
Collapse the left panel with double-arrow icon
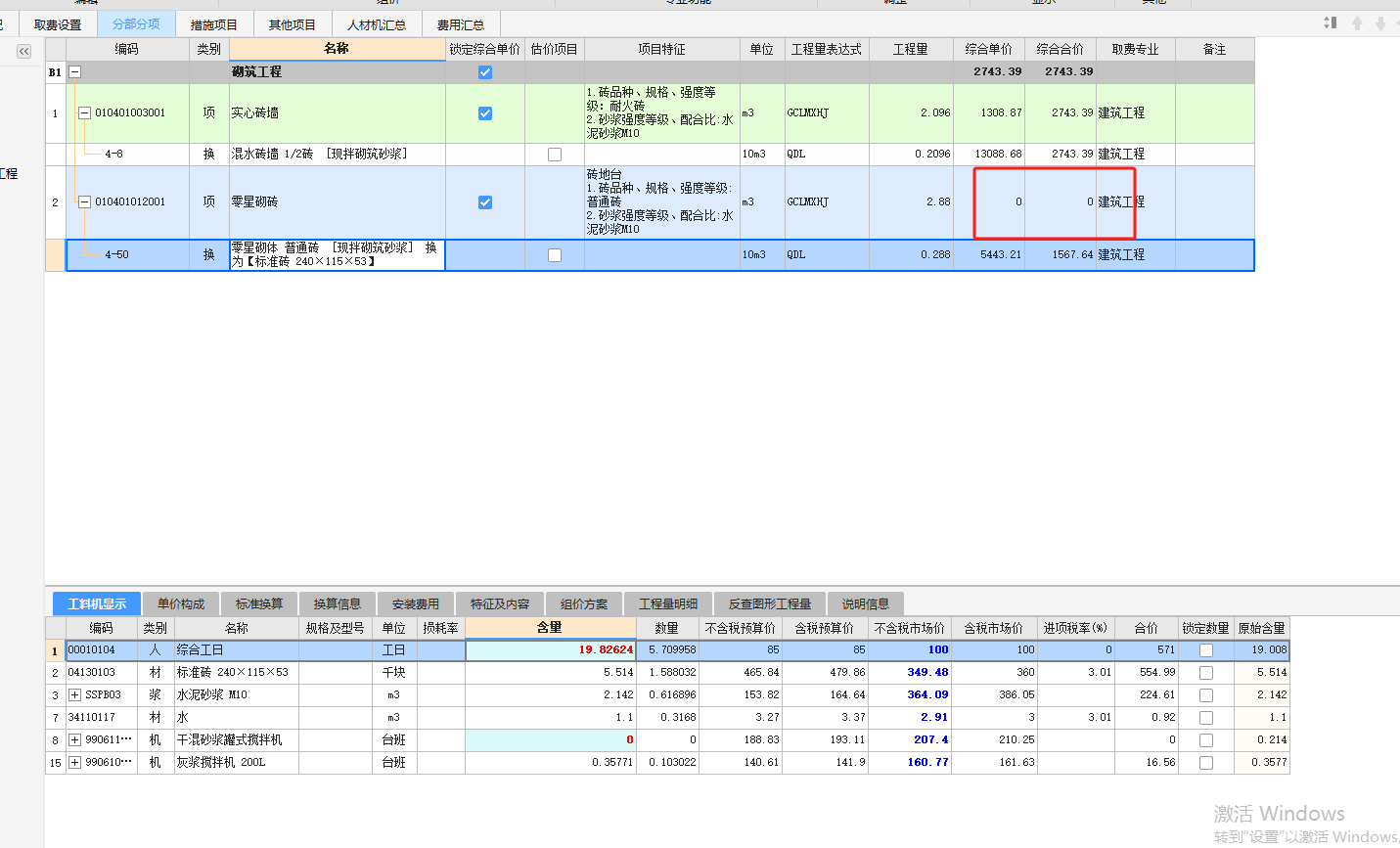click(x=23, y=51)
